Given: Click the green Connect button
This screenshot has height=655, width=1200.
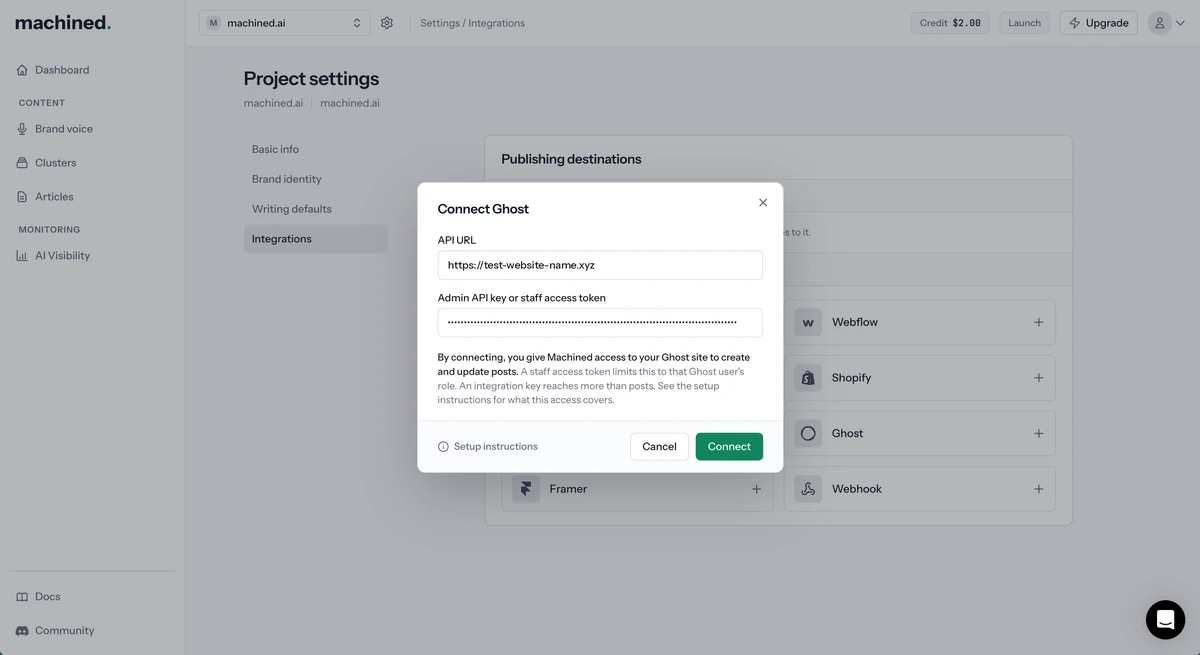Looking at the screenshot, I should tap(729, 447).
